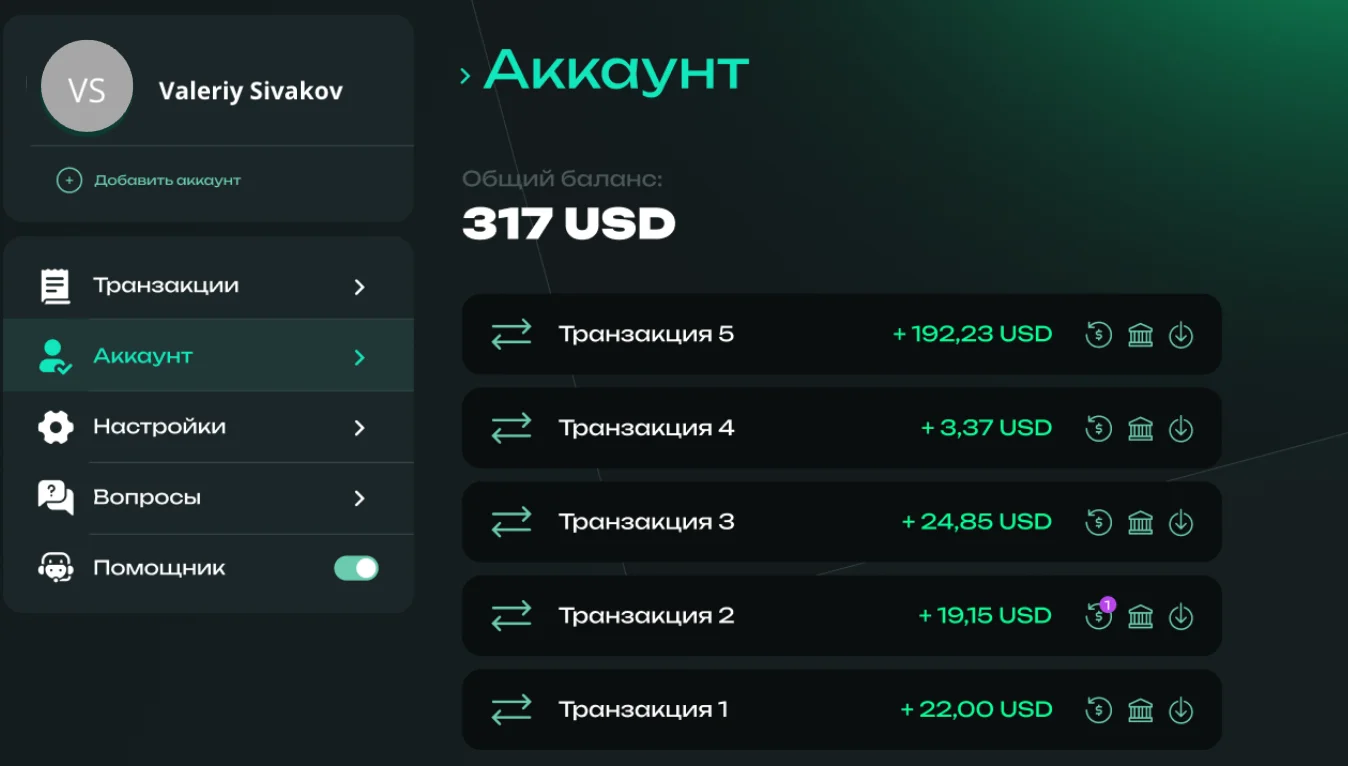This screenshot has height=766, width=1348.
Task: Click the transfer arrows icon of Транзакция 2
Action: click(x=511, y=616)
